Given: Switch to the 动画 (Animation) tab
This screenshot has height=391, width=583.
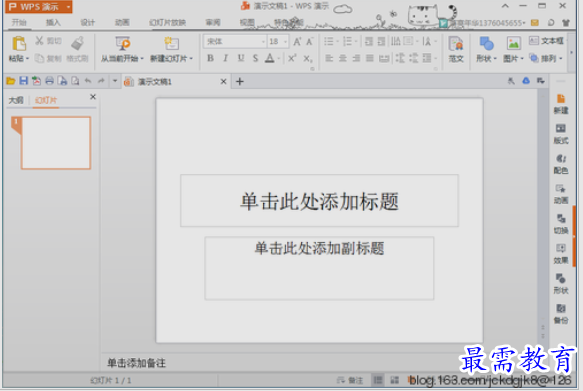Looking at the screenshot, I should click(122, 22).
